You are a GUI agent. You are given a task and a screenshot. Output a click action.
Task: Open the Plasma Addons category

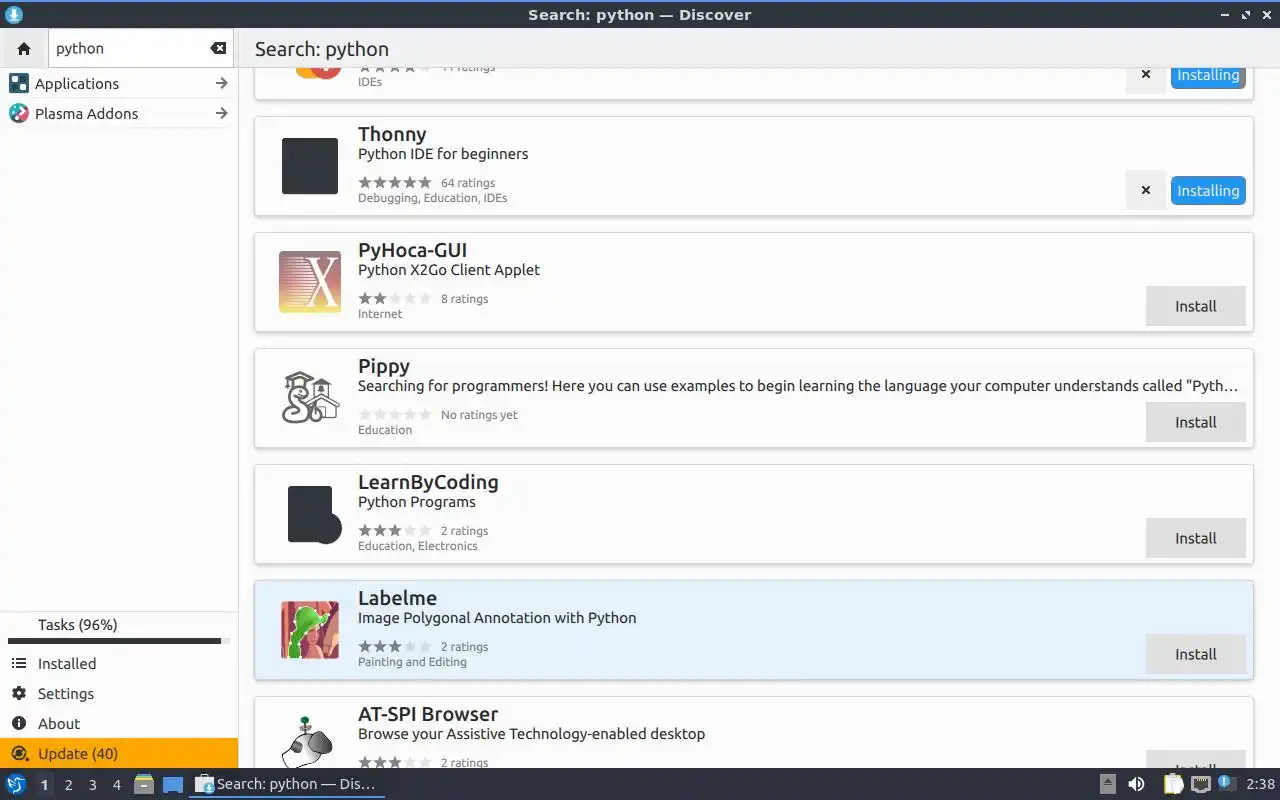[119, 113]
